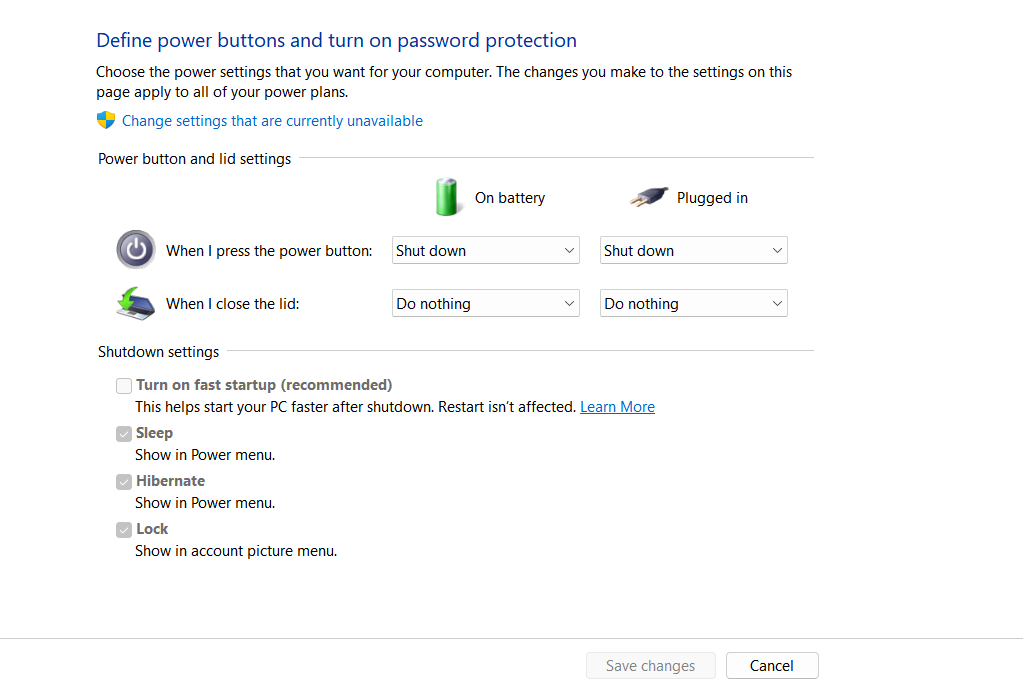Expand close lid Plugged in dropdown
The width and height of the screenshot is (1023, 689).
[693, 304]
